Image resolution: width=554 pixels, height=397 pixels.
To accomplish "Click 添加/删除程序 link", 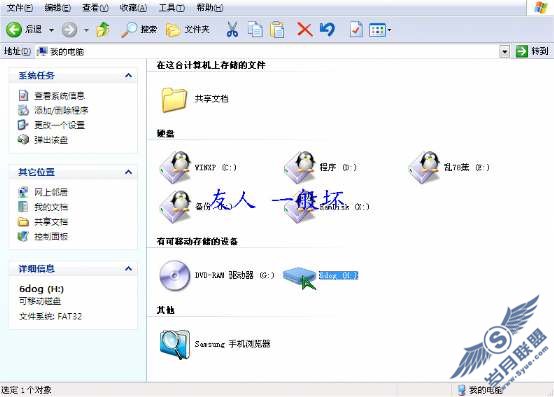I will pyautogui.click(x=61, y=111).
